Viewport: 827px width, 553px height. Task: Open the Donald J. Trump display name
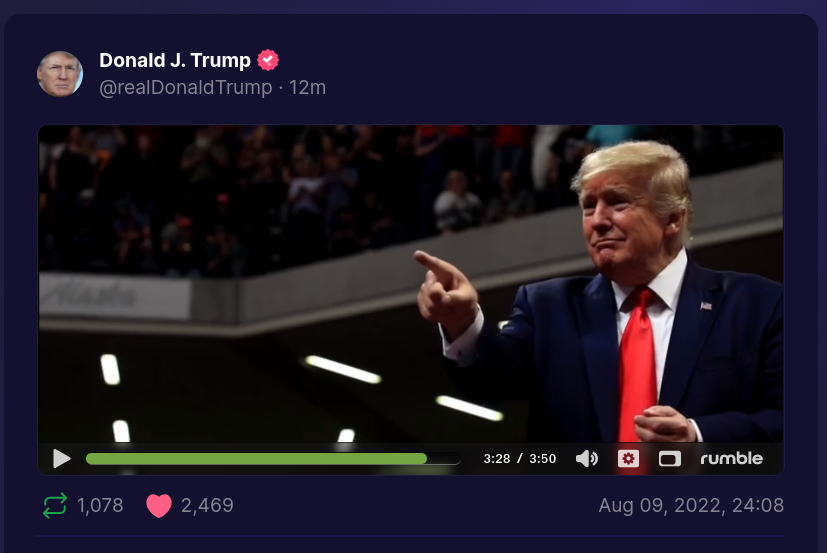pyautogui.click(x=175, y=60)
